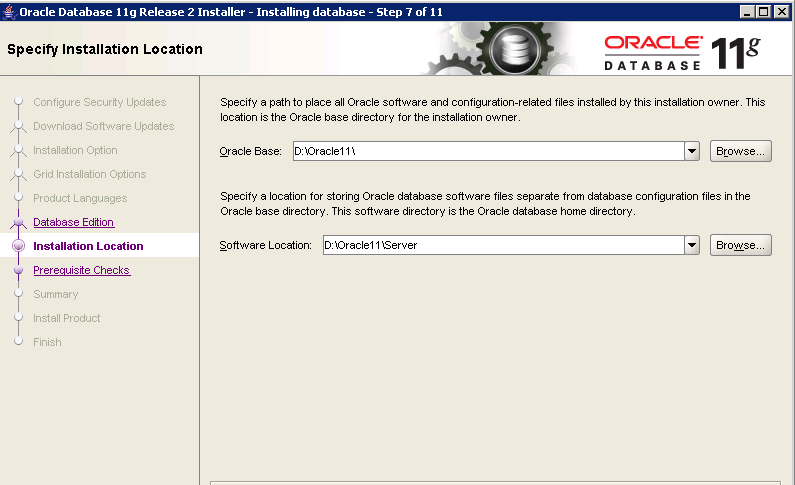Screen dimensions: 795x485
Task: Go to the Prerequisite Checks step
Action: click(x=82, y=270)
